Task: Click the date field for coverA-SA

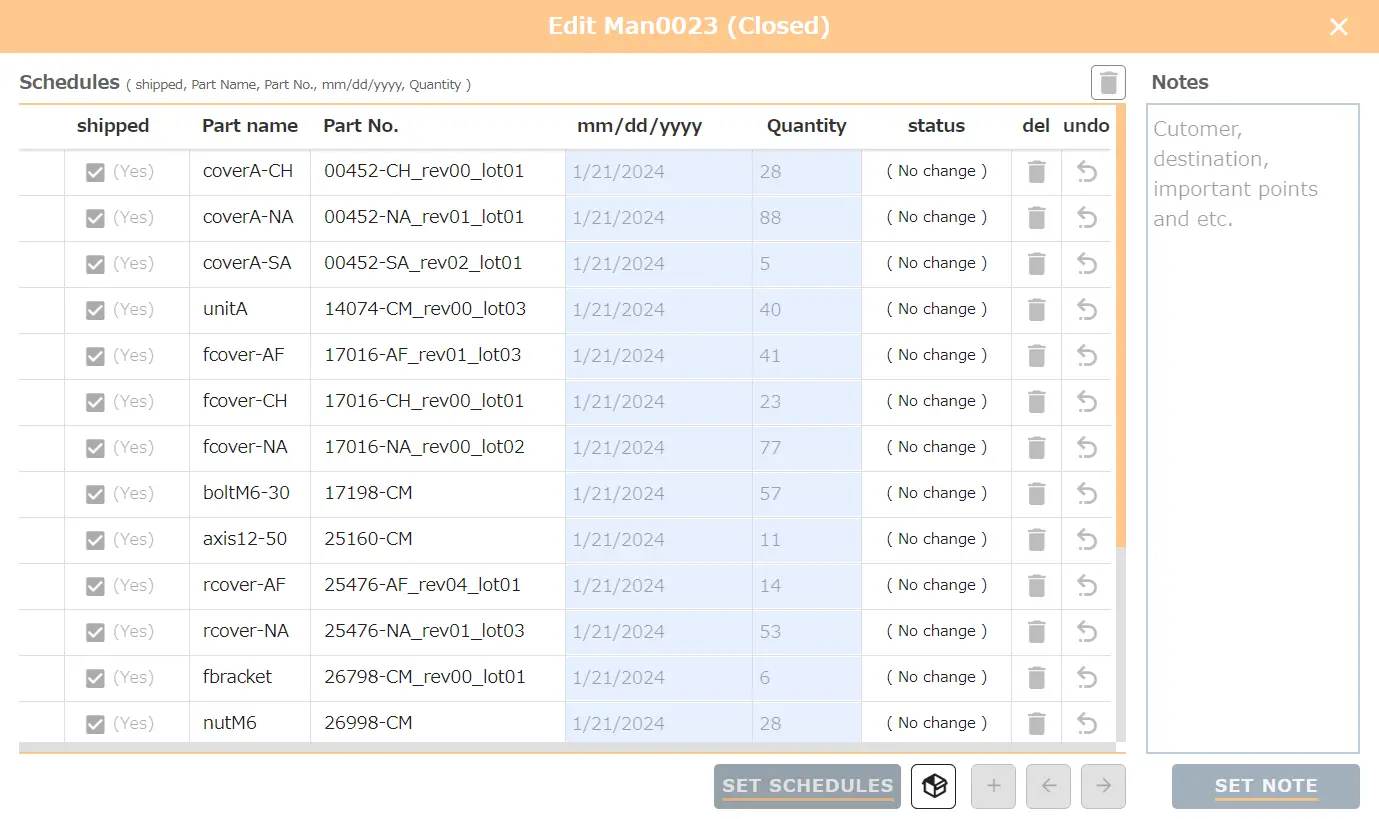Action: pyautogui.click(x=658, y=264)
